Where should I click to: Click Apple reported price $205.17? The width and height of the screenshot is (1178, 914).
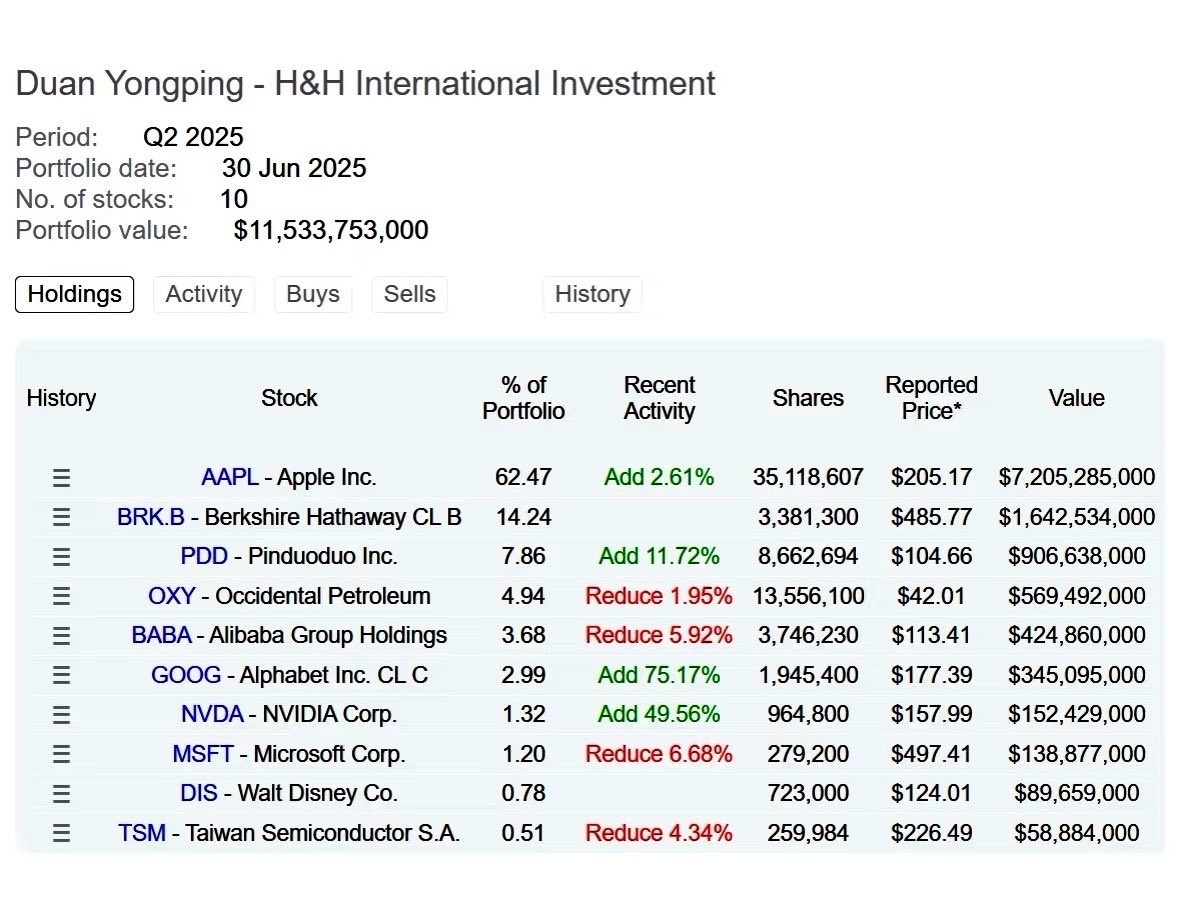(932, 478)
